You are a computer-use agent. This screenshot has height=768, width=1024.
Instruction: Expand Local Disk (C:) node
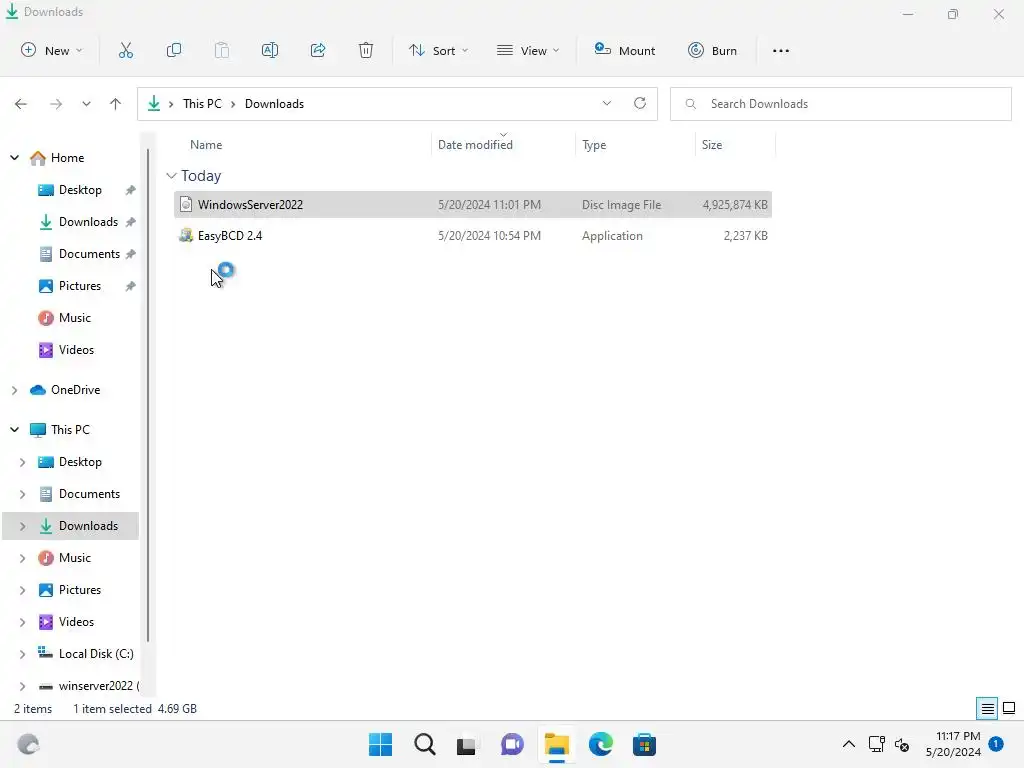point(22,654)
